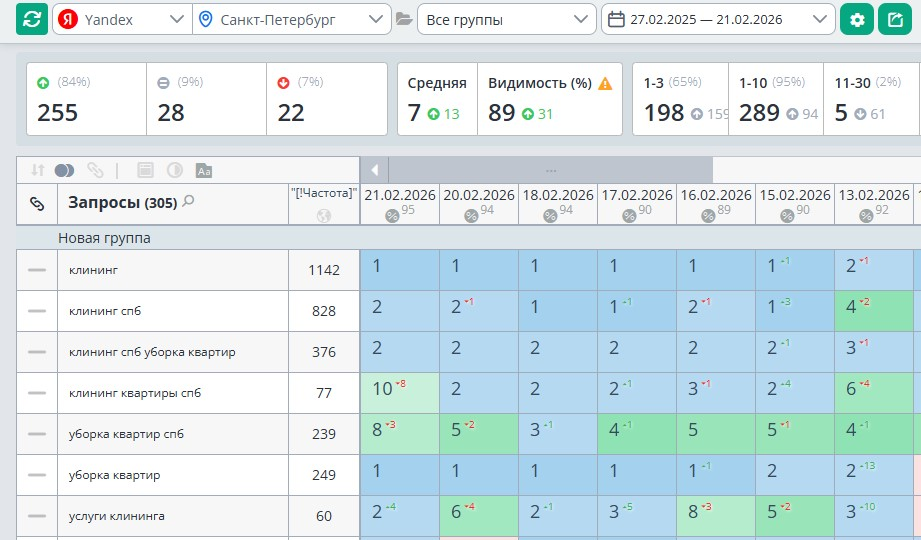Open the date range 27.02.2025 — 21.02.2026 picker
This screenshot has width=921, height=540.
point(718,19)
